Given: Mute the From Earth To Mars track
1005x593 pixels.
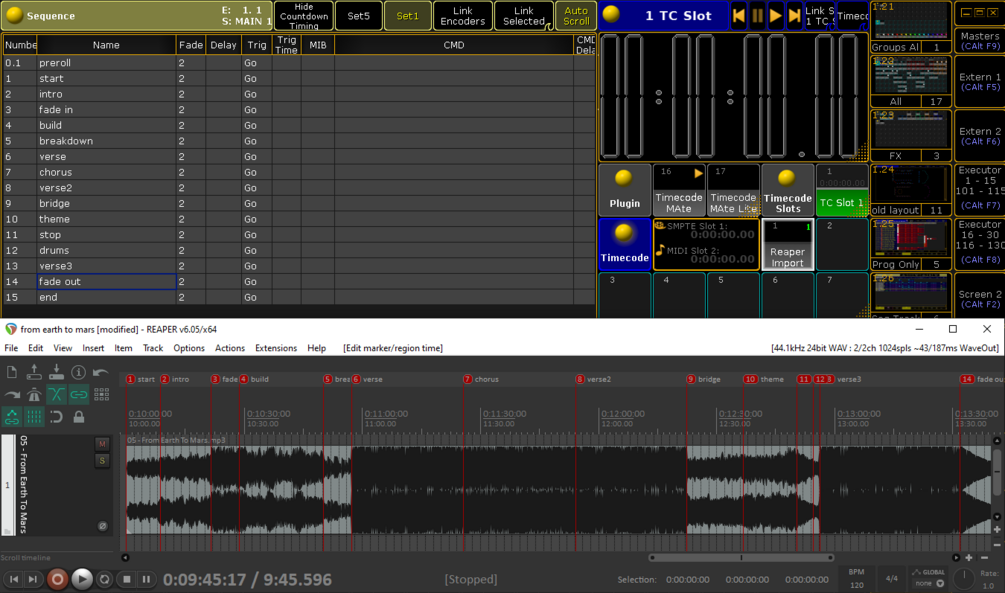Looking at the screenshot, I should pos(102,444).
